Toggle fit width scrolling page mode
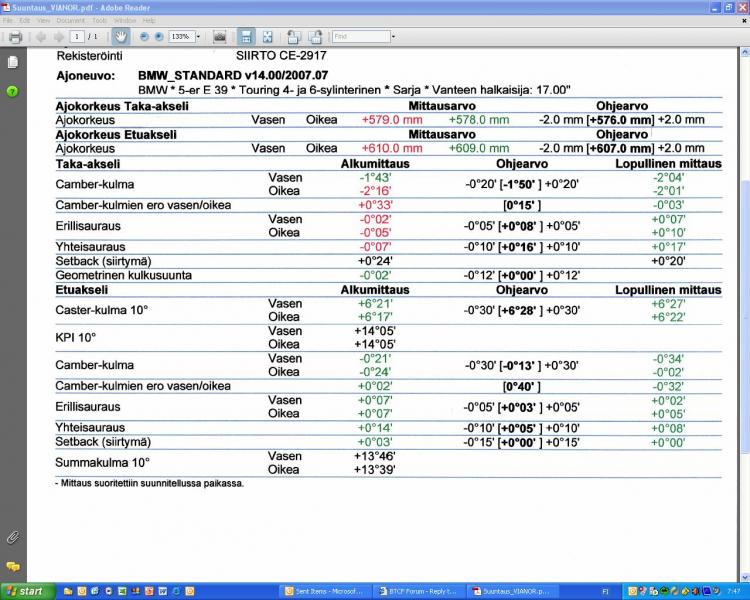The height and width of the screenshot is (600, 750). click(x=246, y=36)
